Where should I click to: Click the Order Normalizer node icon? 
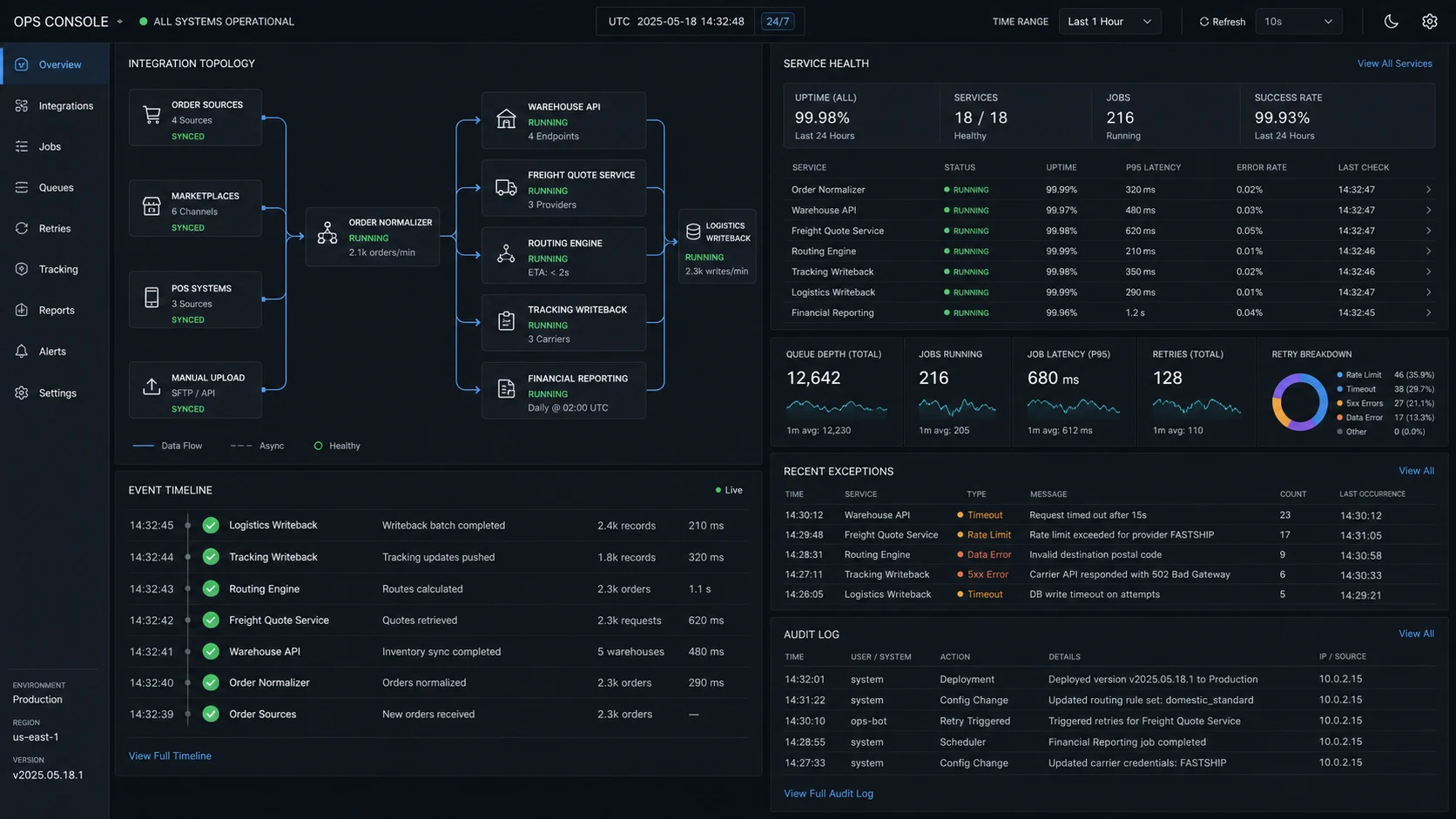tap(327, 233)
